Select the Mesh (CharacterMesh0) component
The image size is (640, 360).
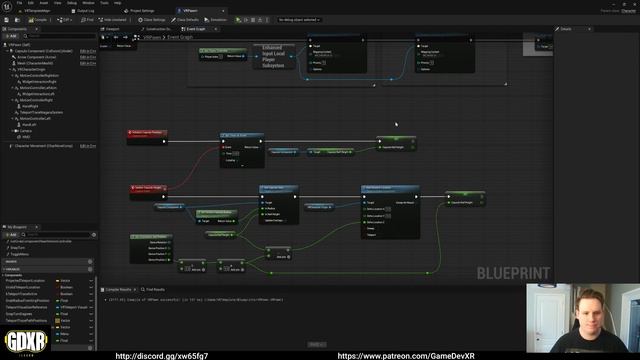tap(49, 63)
